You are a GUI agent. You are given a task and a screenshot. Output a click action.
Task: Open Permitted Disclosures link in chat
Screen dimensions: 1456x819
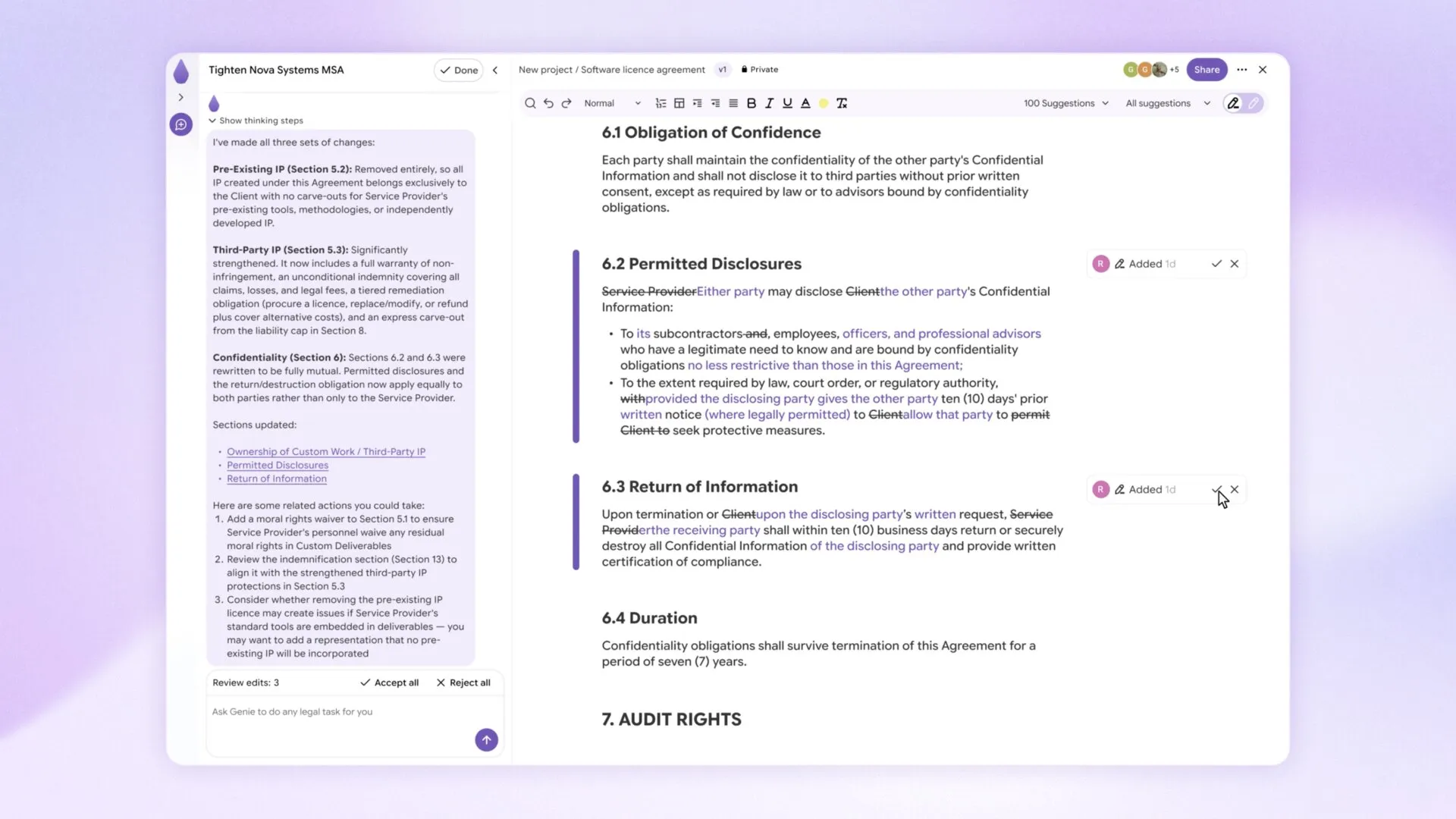pyautogui.click(x=278, y=465)
